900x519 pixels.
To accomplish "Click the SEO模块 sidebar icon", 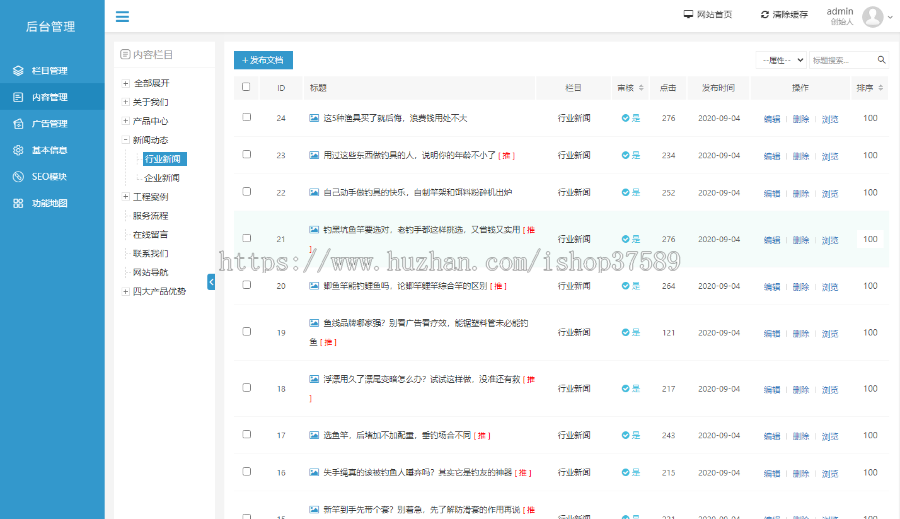I will pyautogui.click(x=18, y=176).
